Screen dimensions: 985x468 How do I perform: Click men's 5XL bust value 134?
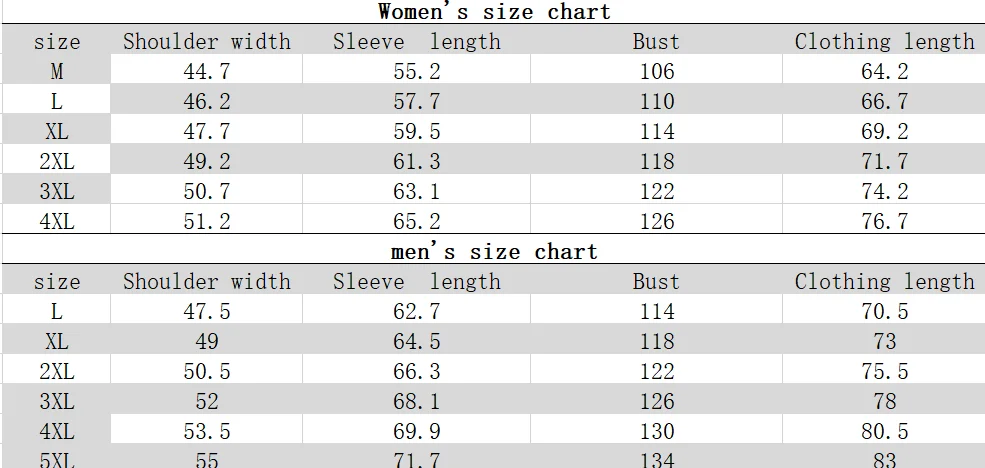pyautogui.click(x=656, y=457)
